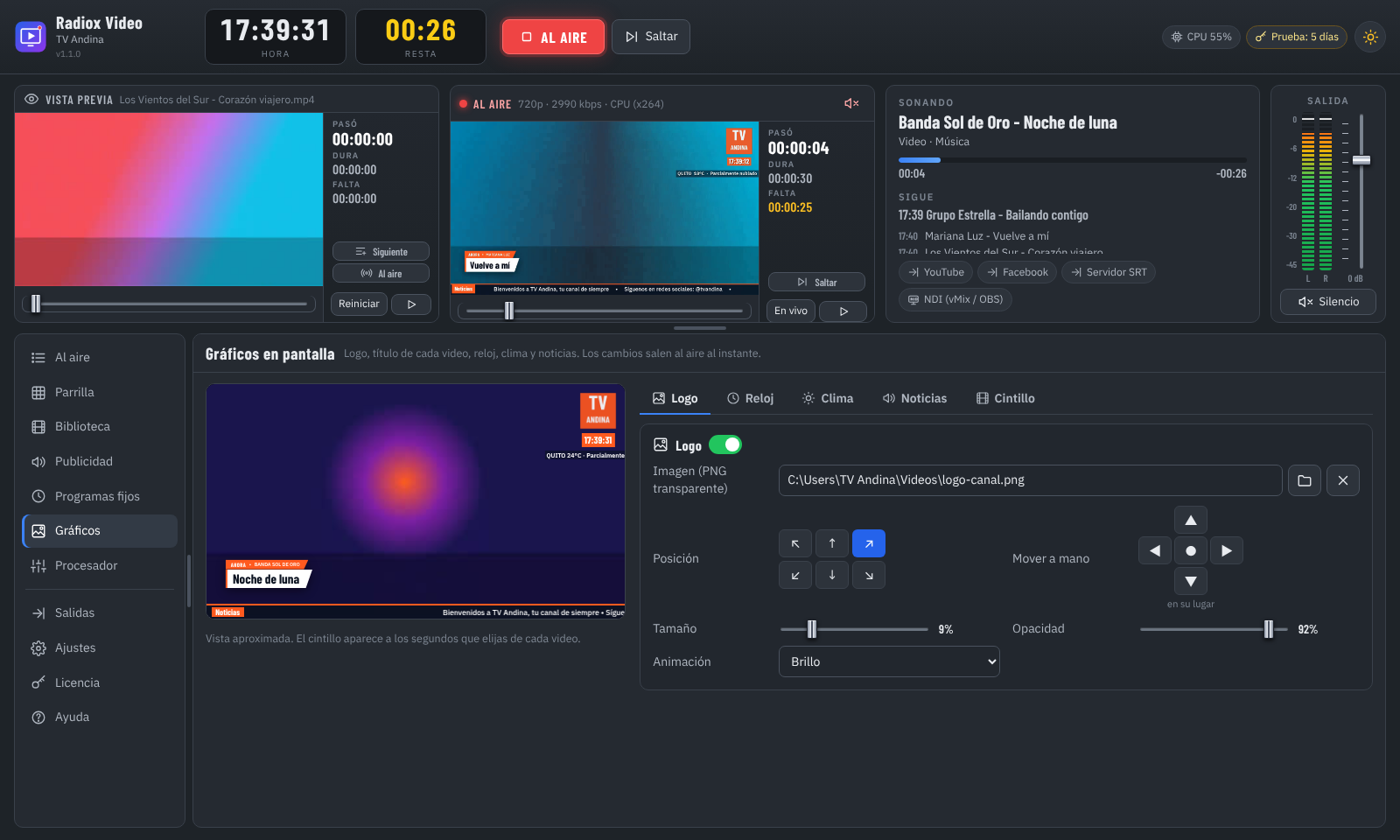
Task: Click the Tamaño slider handle
Action: (x=812, y=629)
